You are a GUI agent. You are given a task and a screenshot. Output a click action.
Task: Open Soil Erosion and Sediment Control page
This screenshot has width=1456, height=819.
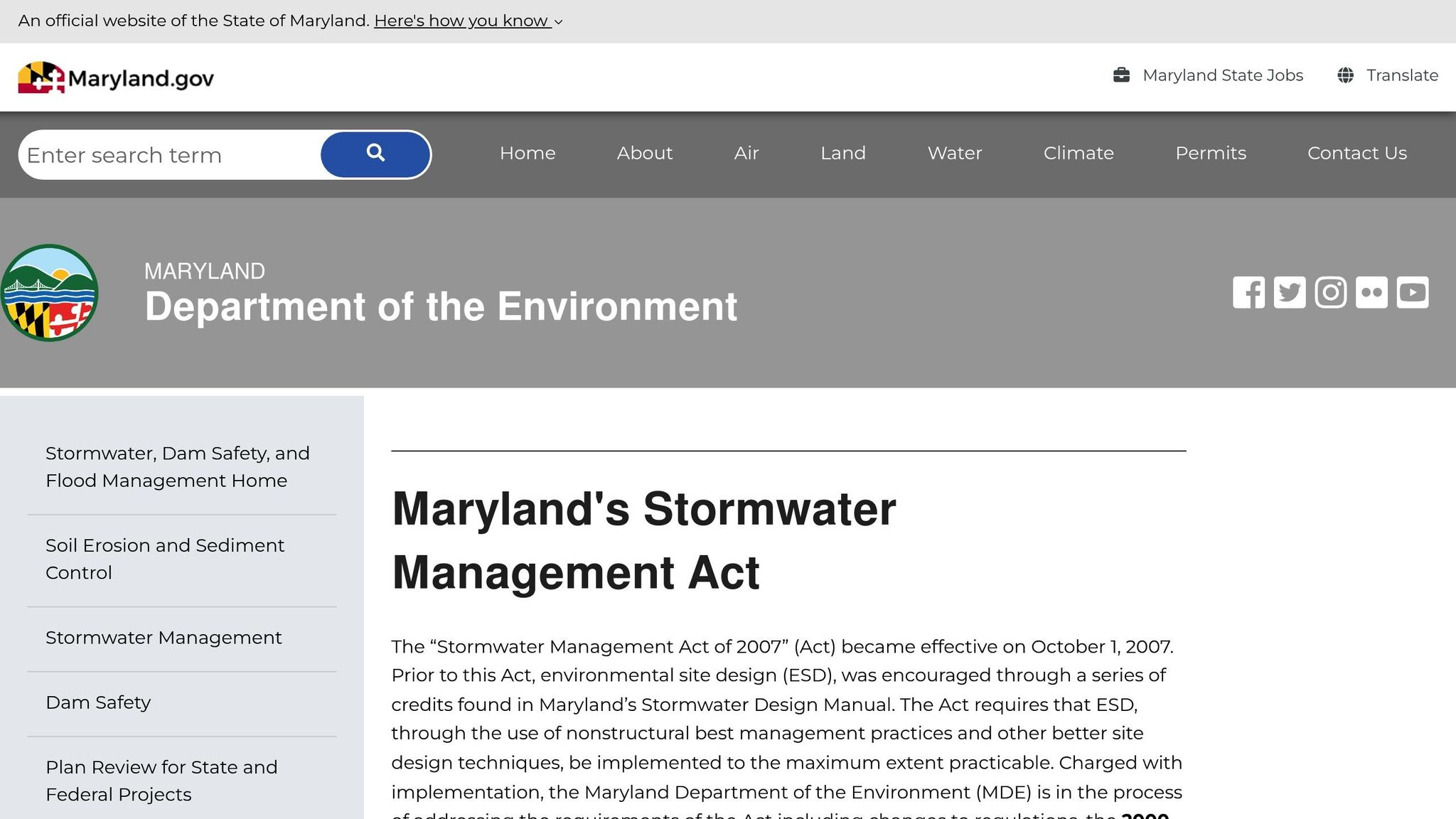(x=165, y=559)
